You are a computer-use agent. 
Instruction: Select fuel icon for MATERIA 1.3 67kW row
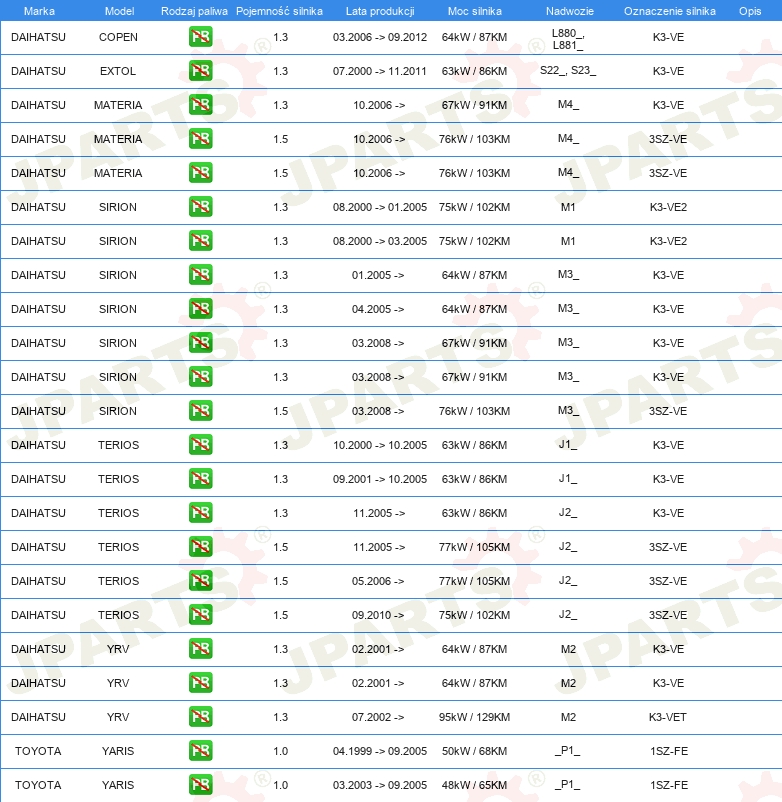point(200,105)
